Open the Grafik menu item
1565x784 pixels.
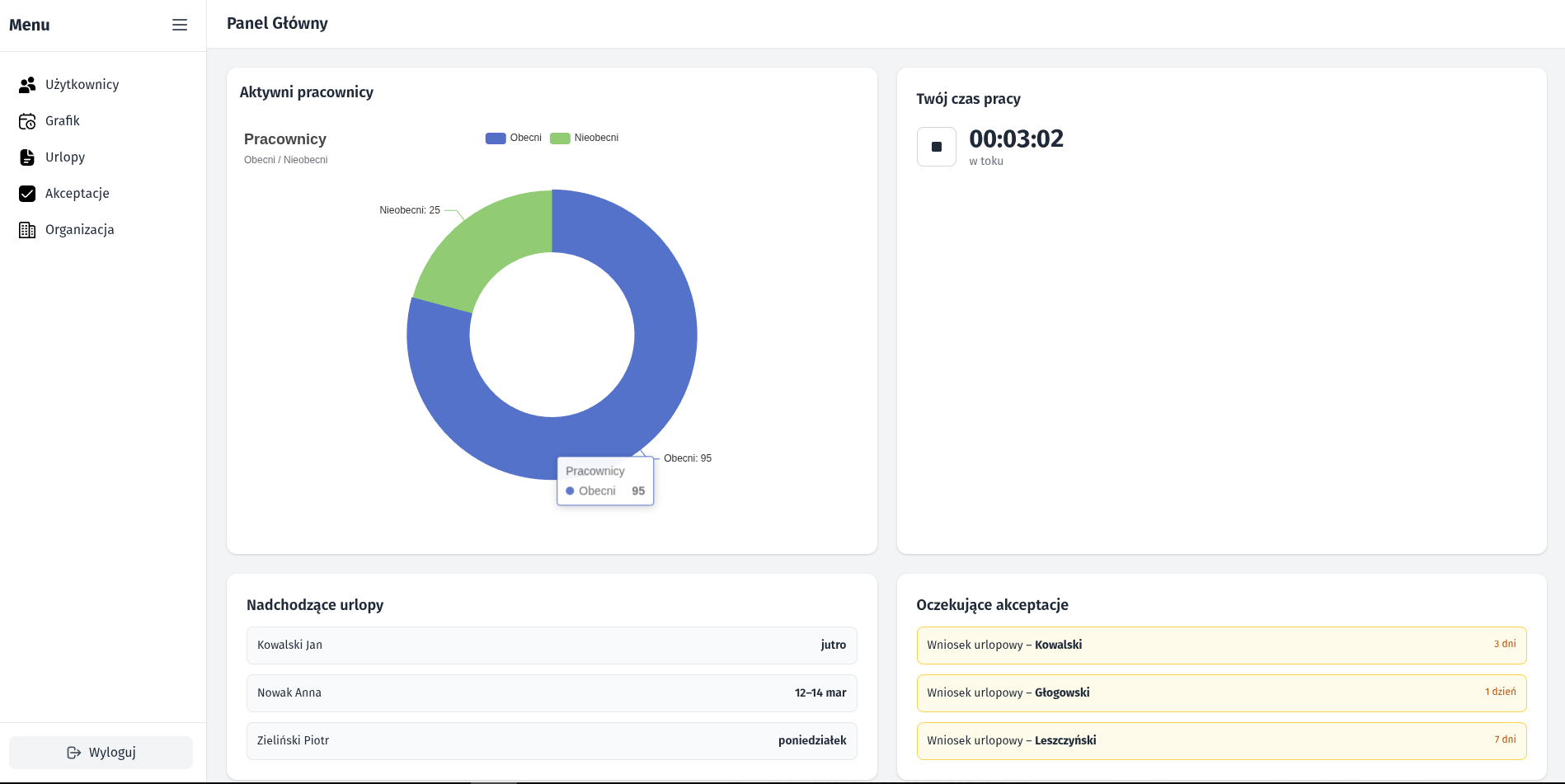point(63,121)
